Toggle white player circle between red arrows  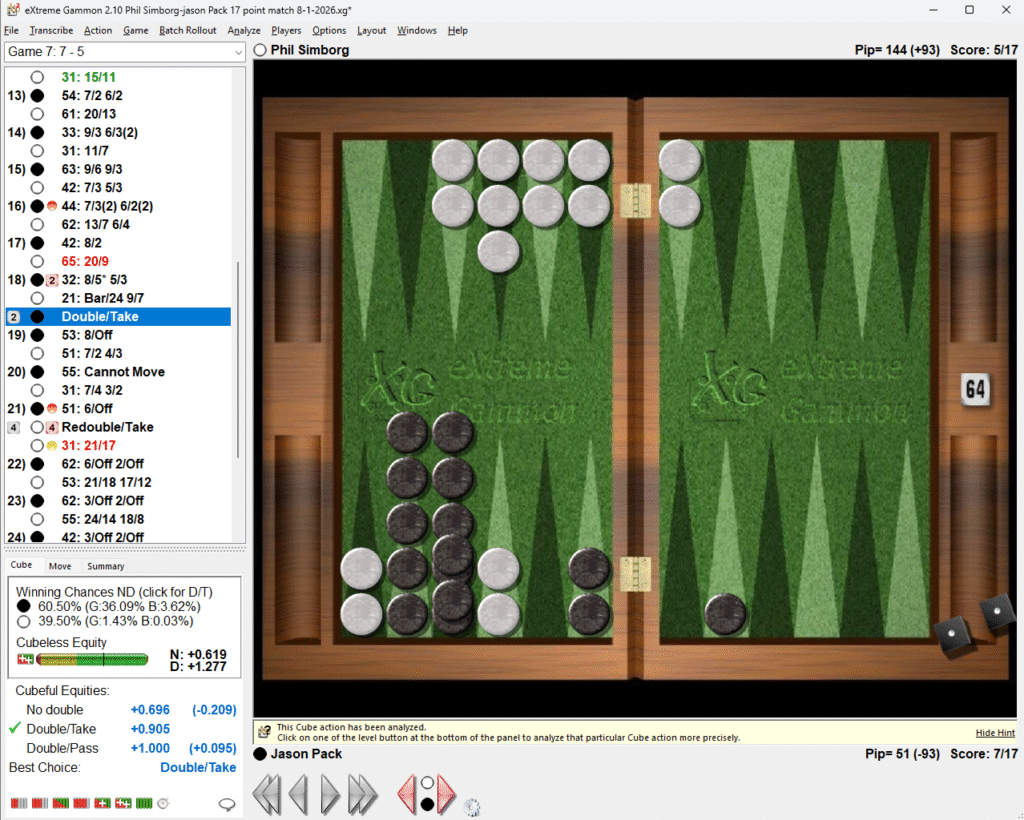(427, 782)
